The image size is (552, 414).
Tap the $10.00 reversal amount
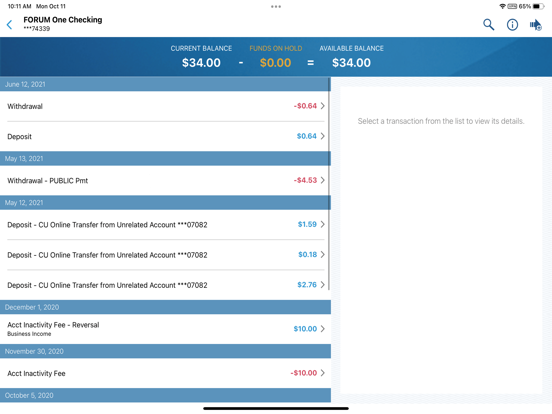click(x=305, y=329)
